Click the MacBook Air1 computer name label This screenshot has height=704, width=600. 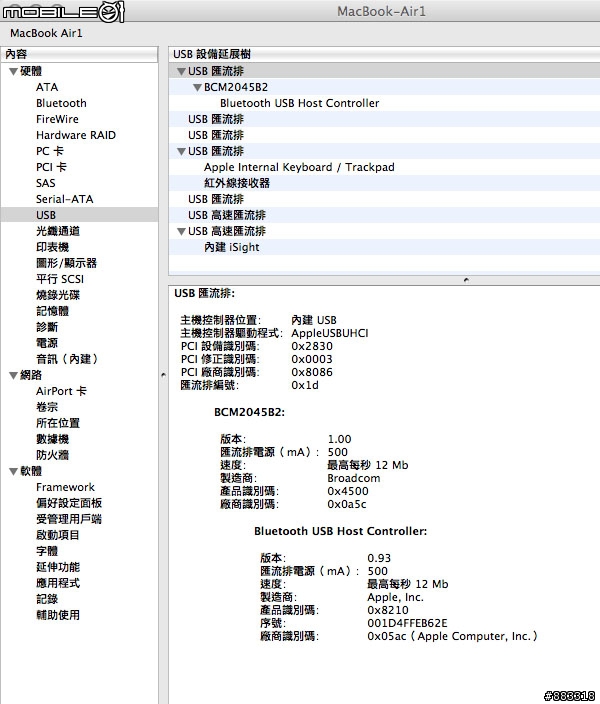click(x=46, y=33)
